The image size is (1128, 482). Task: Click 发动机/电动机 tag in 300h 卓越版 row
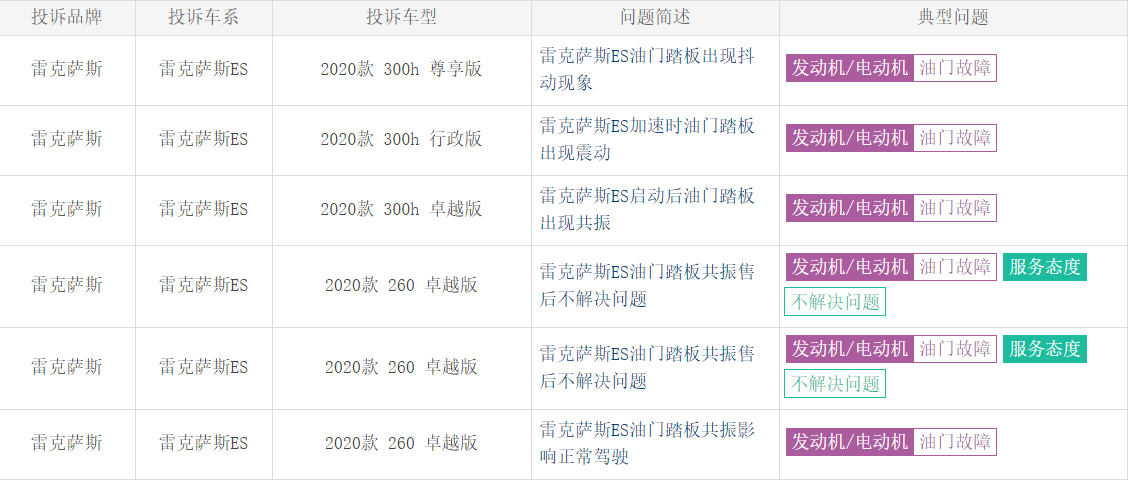pos(850,208)
